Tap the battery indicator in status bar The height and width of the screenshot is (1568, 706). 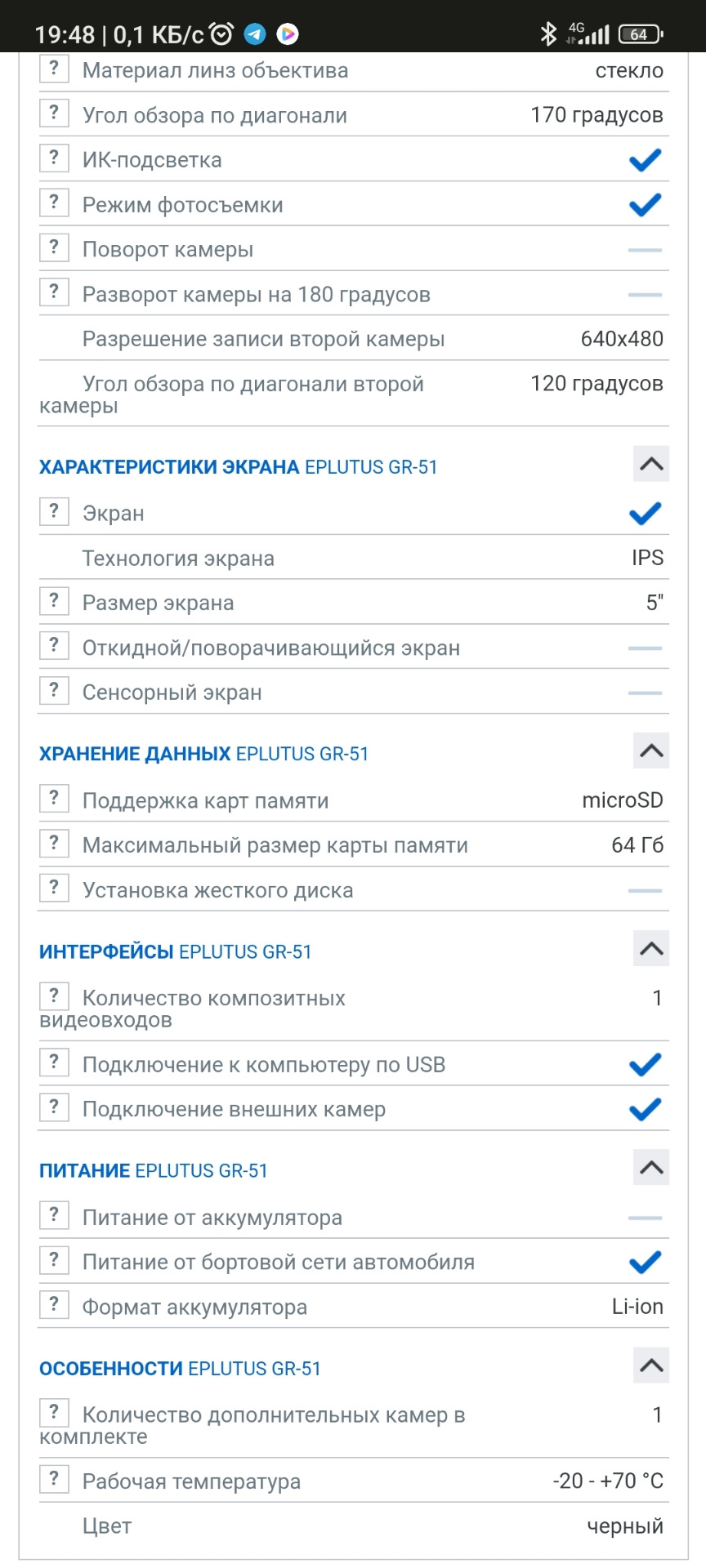(641, 34)
